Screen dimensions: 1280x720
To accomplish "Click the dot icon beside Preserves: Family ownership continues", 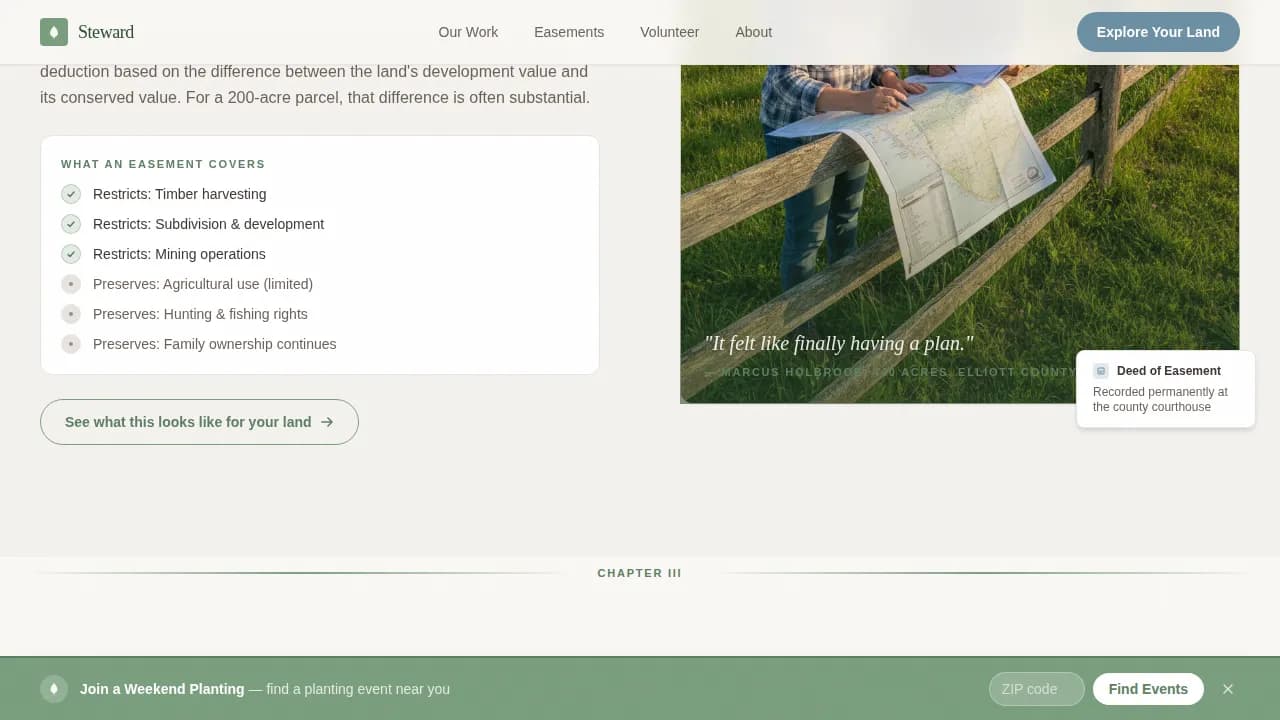I will pos(71,344).
